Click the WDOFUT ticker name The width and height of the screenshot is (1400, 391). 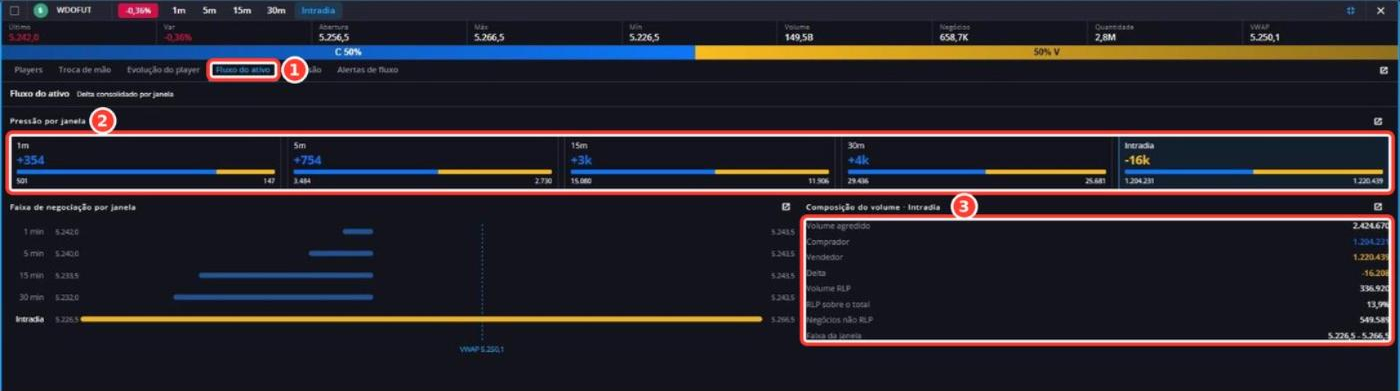(74, 10)
